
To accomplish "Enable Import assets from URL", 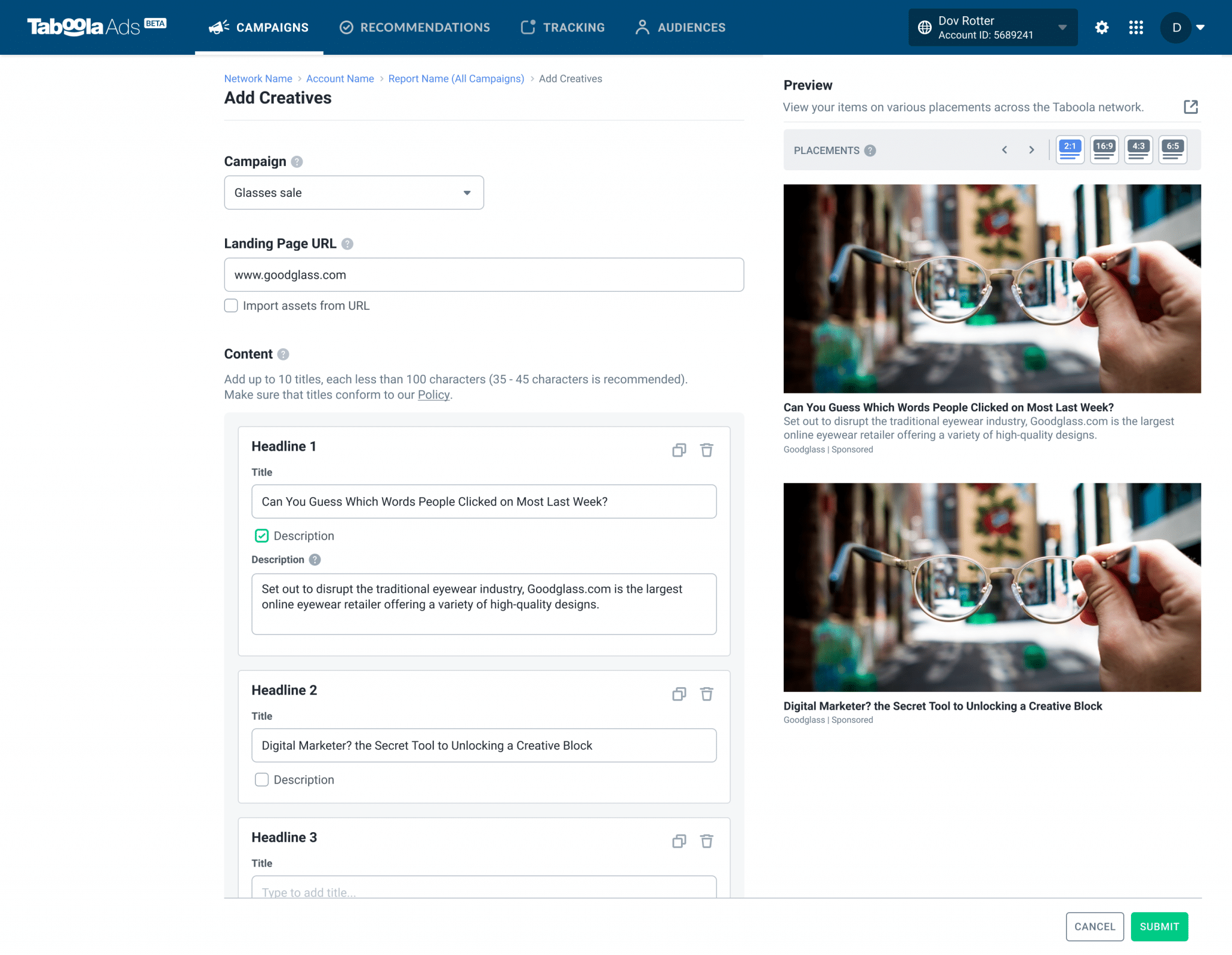I will [231, 305].
